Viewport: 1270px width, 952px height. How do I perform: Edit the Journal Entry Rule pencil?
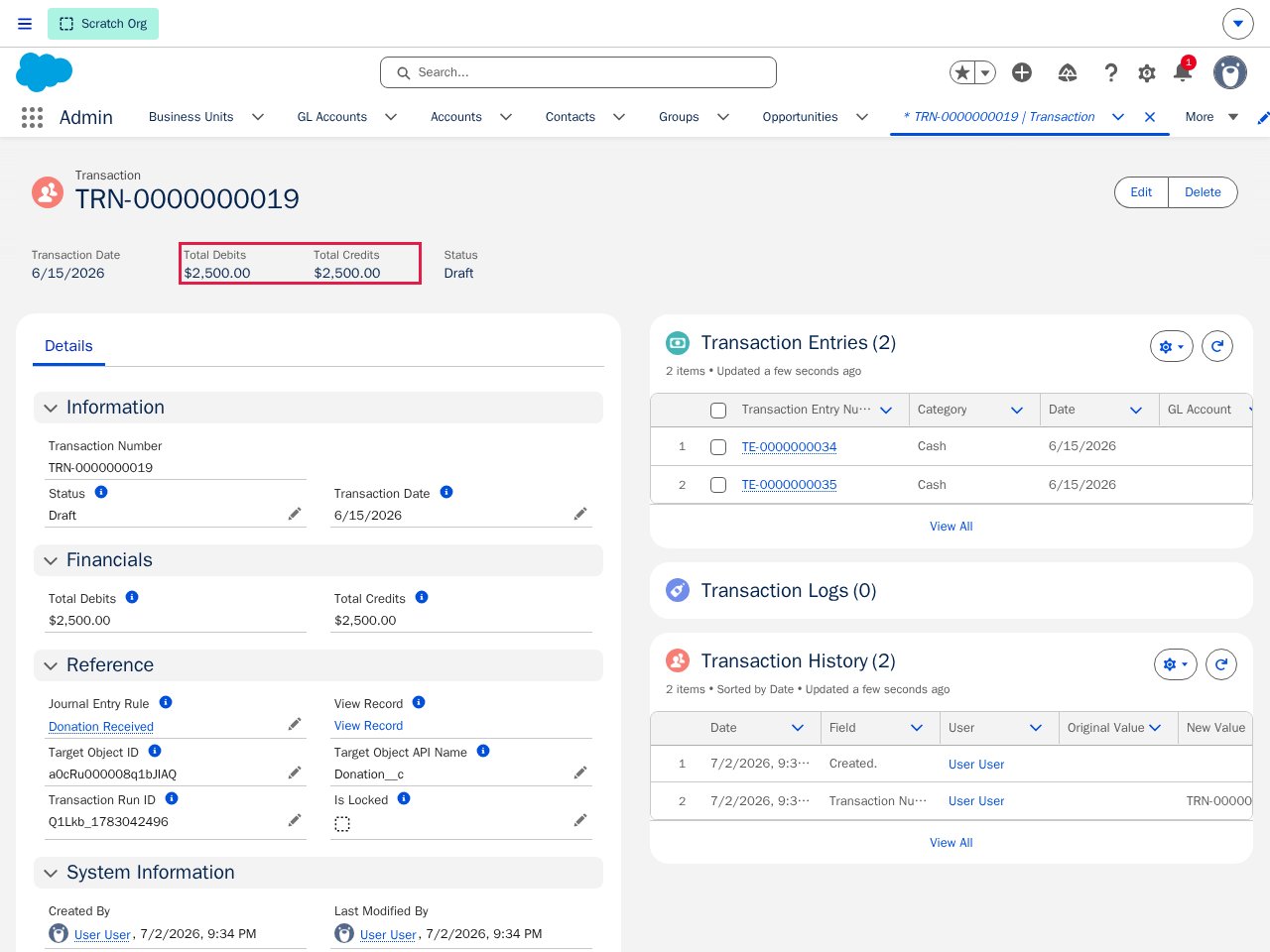pyautogui.click(x=295, y=725)
